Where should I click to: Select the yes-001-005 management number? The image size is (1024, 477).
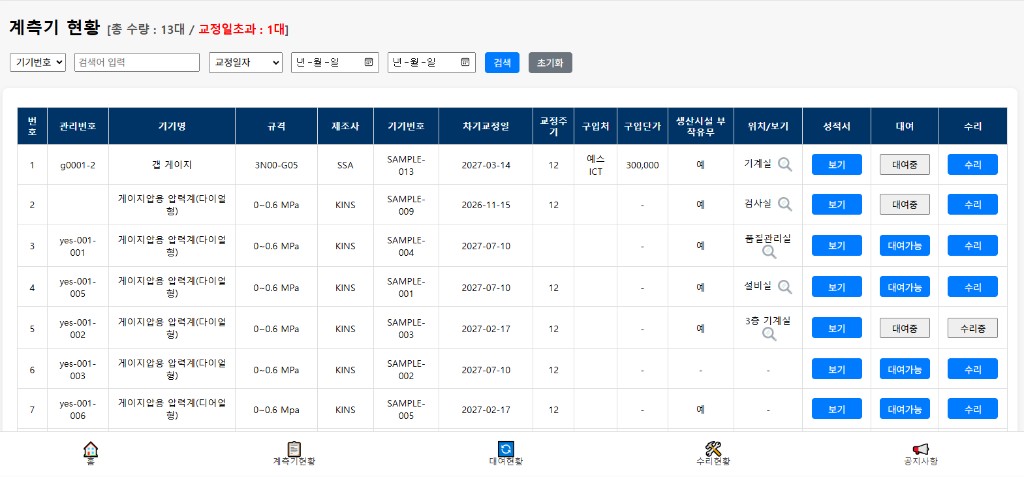[x=78, y=287]
